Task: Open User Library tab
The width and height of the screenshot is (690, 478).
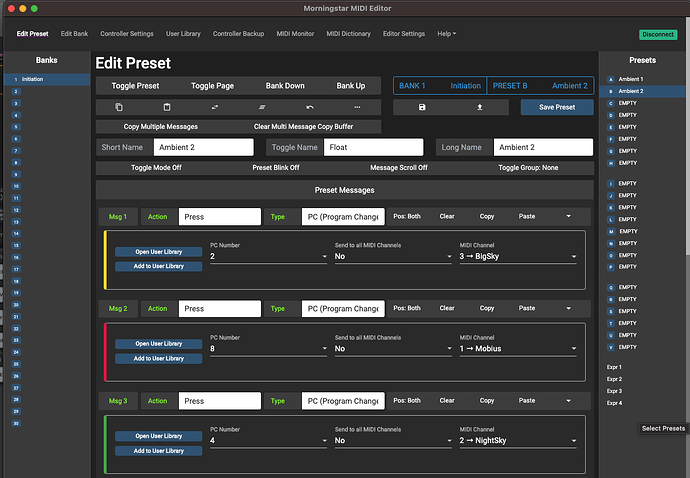Action: [x=183, y=34]
